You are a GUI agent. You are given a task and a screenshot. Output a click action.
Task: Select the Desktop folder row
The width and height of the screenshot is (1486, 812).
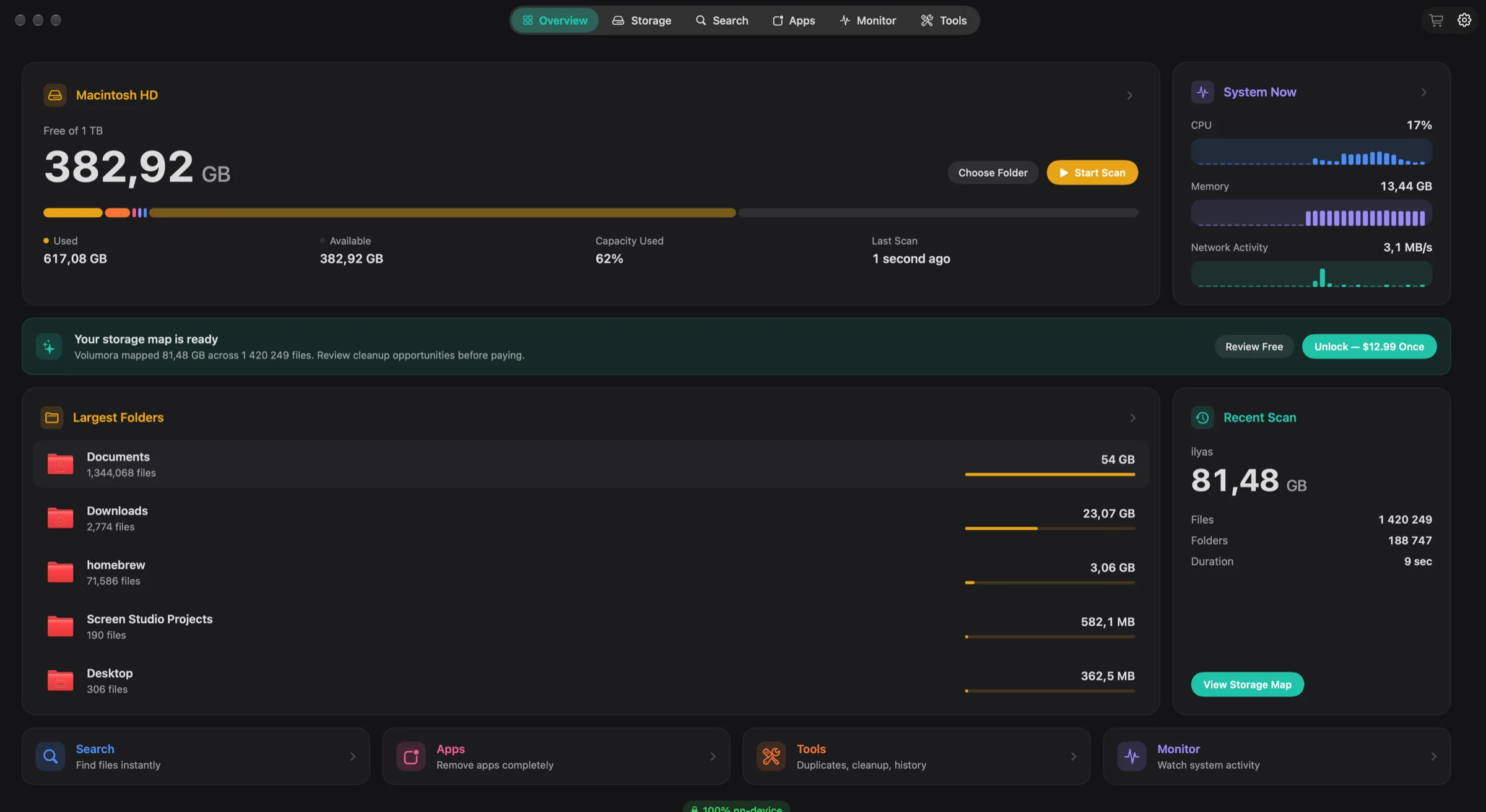[591, 681]
